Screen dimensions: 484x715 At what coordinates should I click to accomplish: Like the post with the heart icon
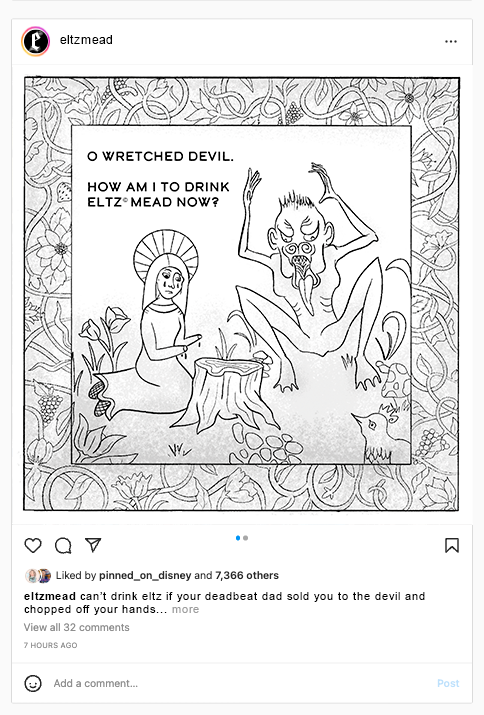coord(33,545)
